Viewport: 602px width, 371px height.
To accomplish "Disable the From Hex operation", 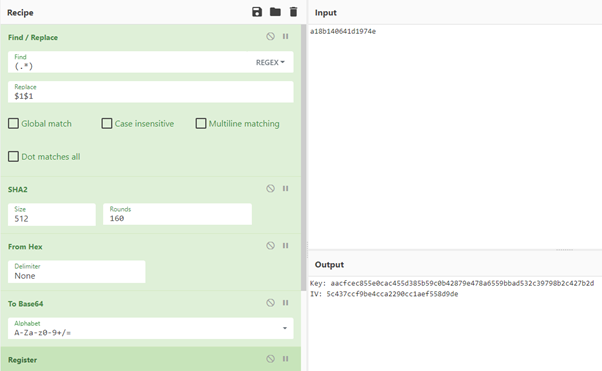I will pos(270,245).
